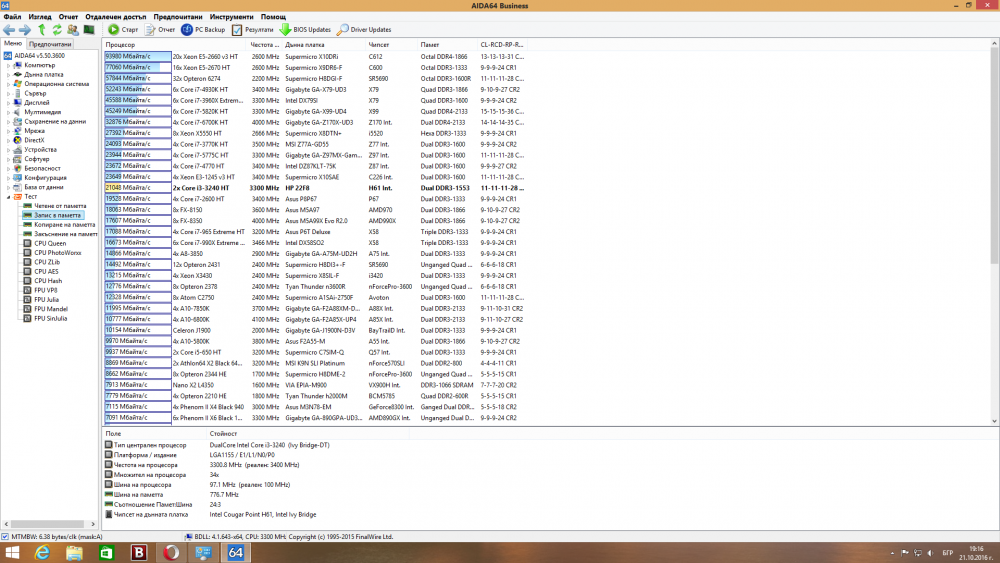Viewport: 1000px width, 563px height.
Task: Expand the Сървър tree node
Action: click(x=8, y=93)
